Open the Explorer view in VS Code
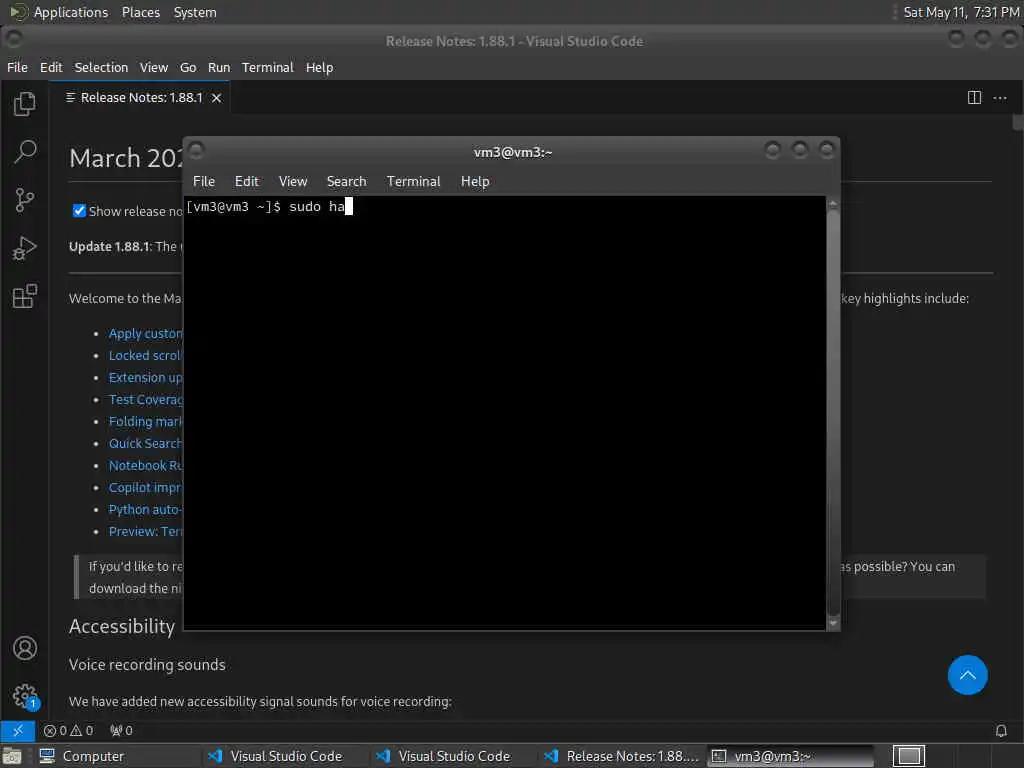1024x768 pixels. 25,104
